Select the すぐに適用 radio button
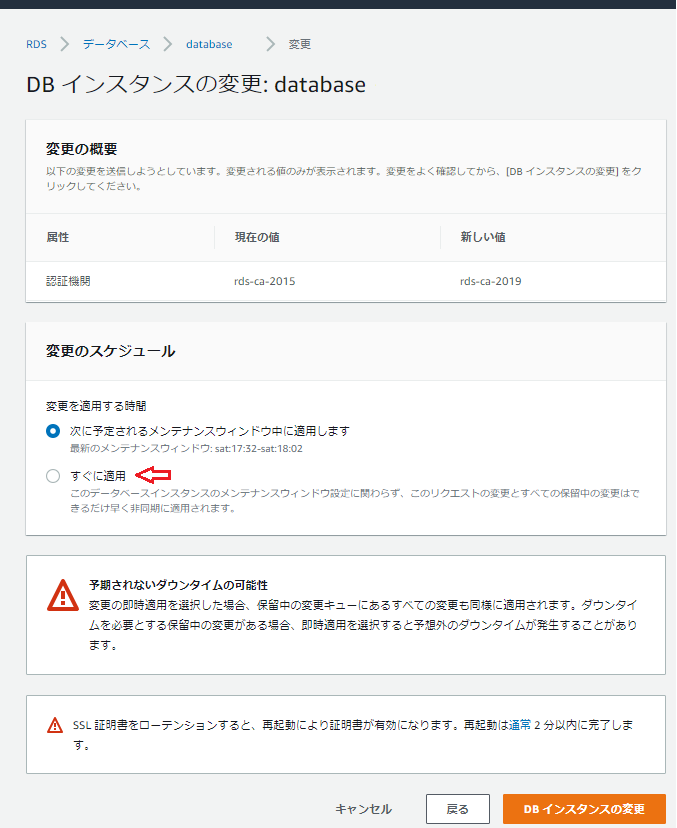677x828 pixels. pyautogui.click(x=53, y=476)
